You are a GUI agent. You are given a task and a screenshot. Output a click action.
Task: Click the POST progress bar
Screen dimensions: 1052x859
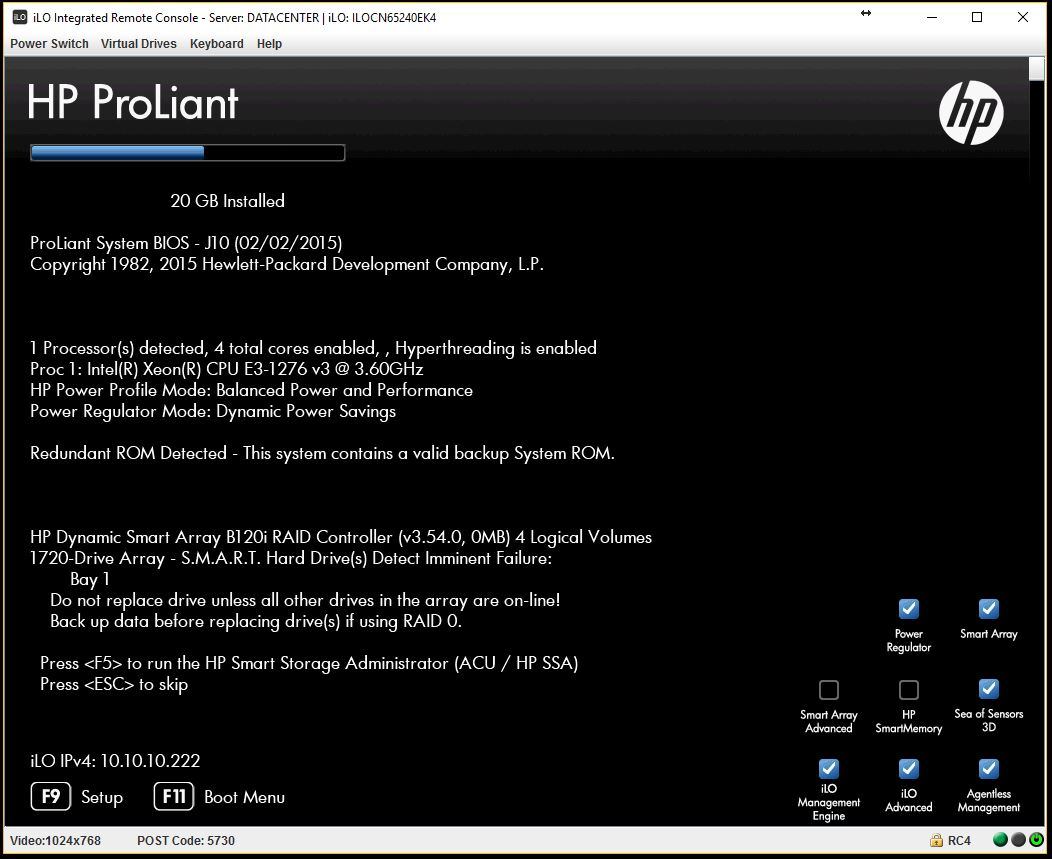click(187, 152)
